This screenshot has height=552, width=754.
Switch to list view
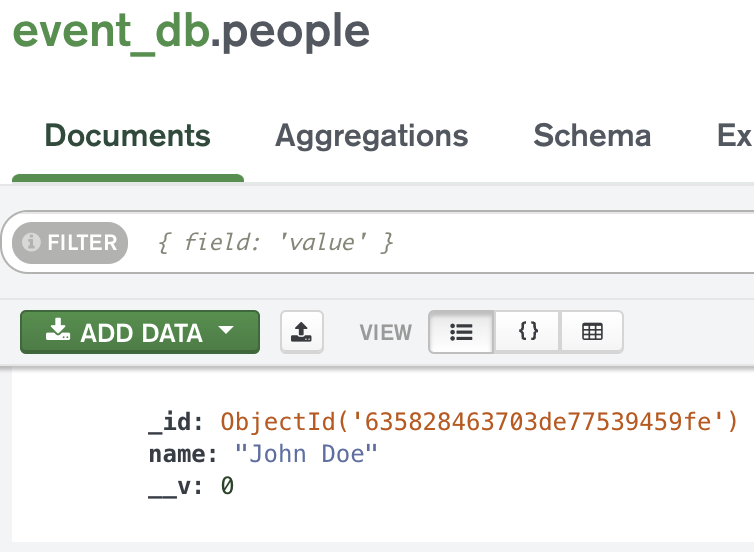461,332
